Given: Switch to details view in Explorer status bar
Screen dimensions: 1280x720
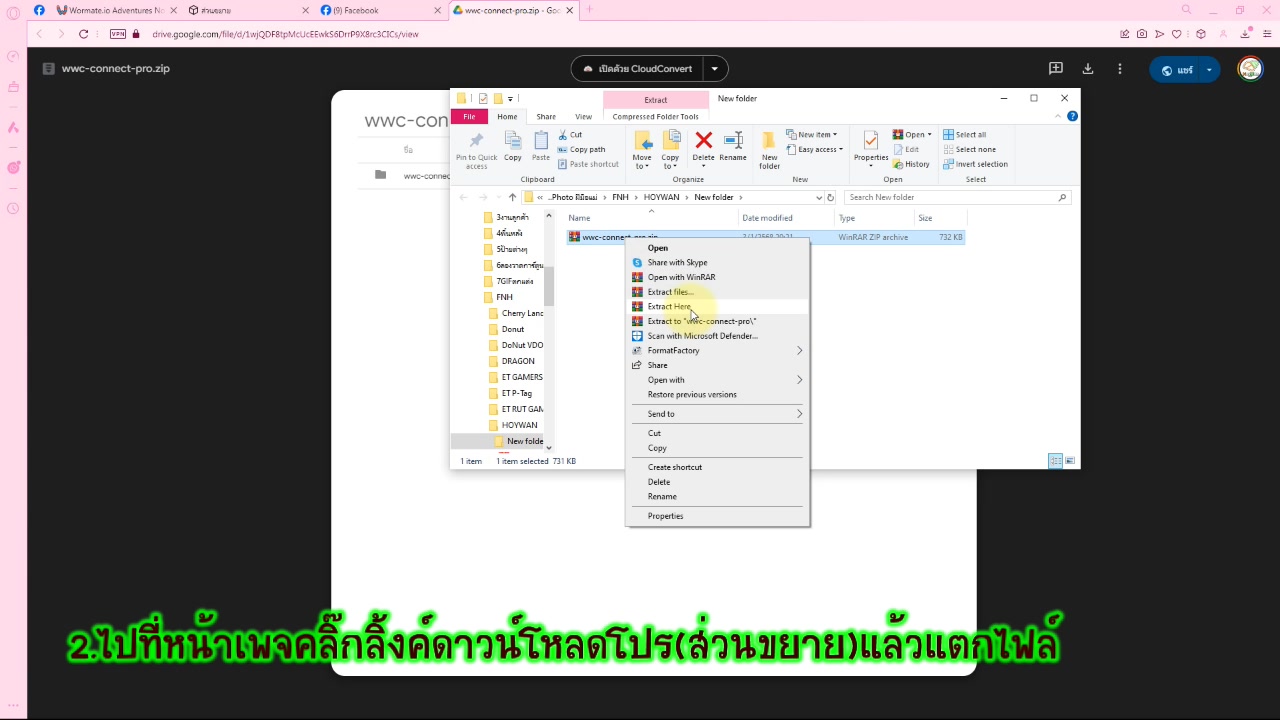Looking at the screenshot, I should coord(1055,461).
